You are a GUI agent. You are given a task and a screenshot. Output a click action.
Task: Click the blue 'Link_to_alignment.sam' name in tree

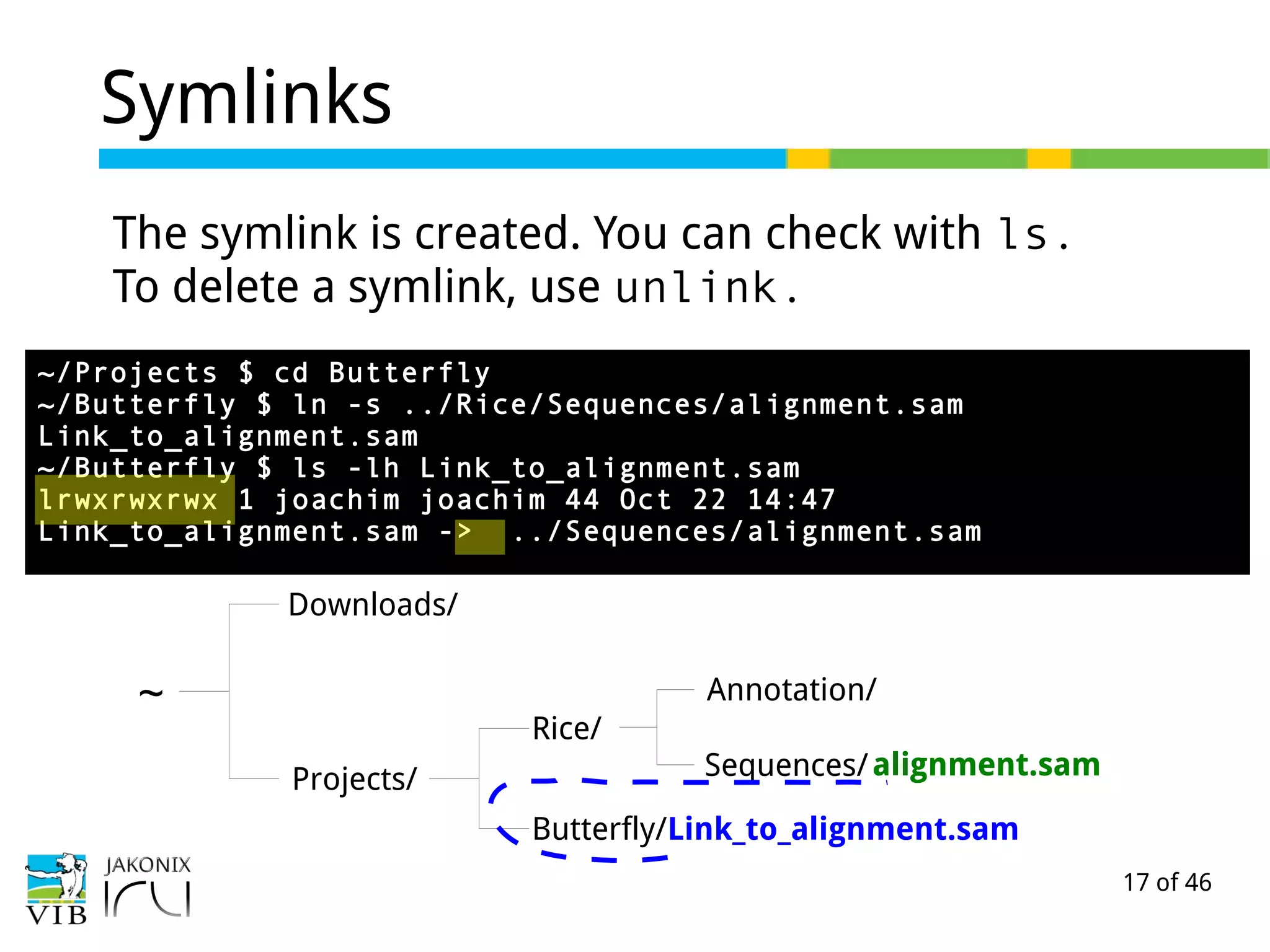[843, 829]
